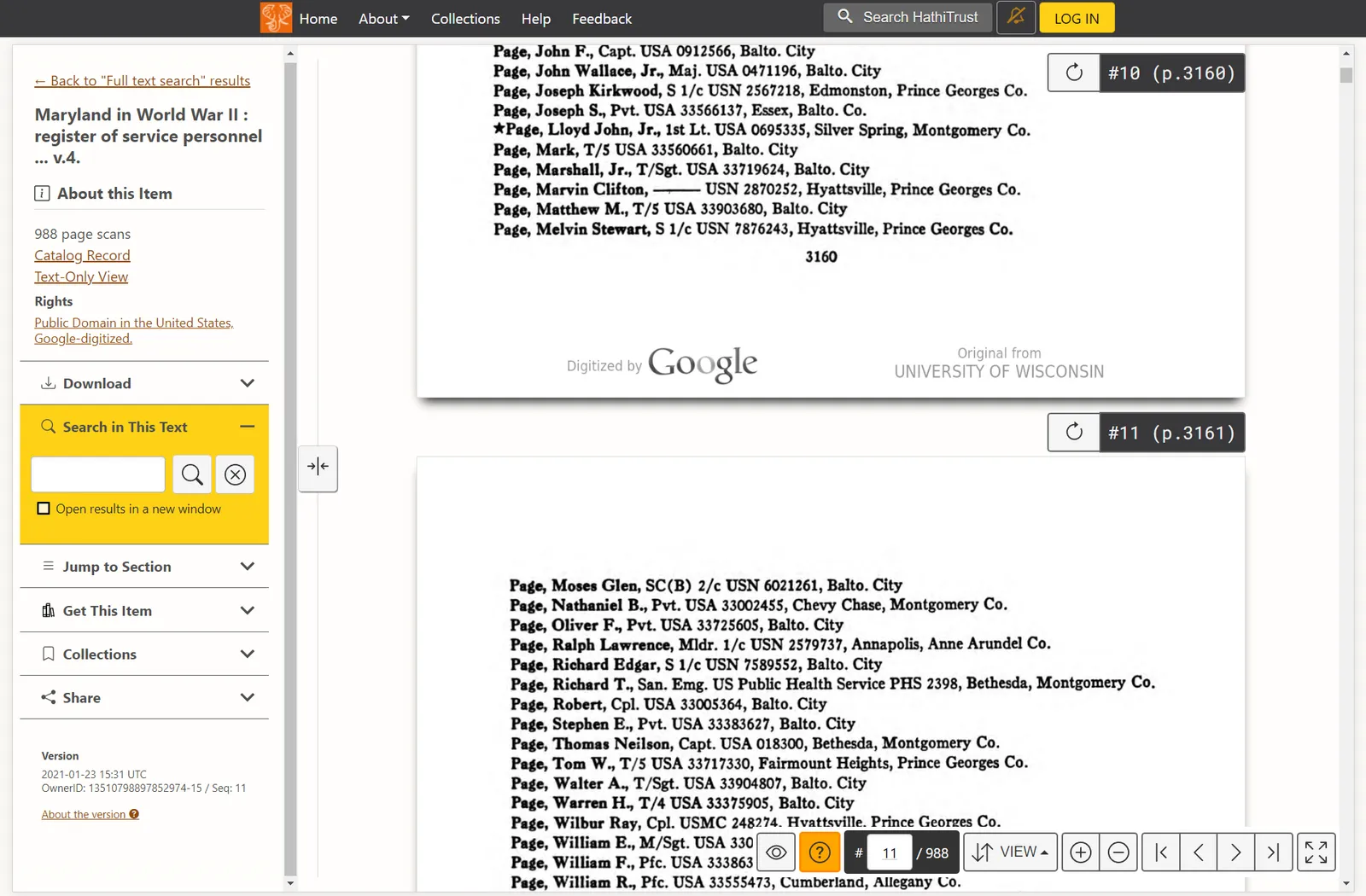This screenshot has height=896, width=1366.
Task: Open the Catalog Record link
Action: coord(82,255)
